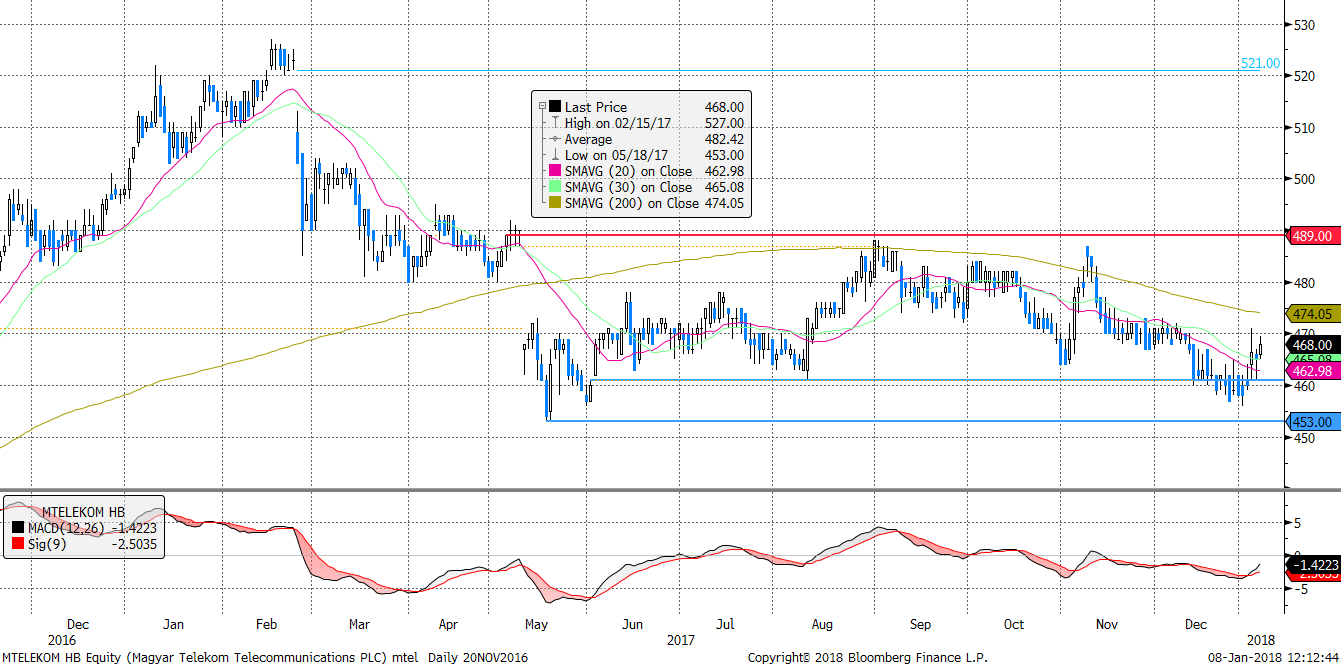Select 'Average' legend label
Screen dimensions: 1341x666
(588, 139)
